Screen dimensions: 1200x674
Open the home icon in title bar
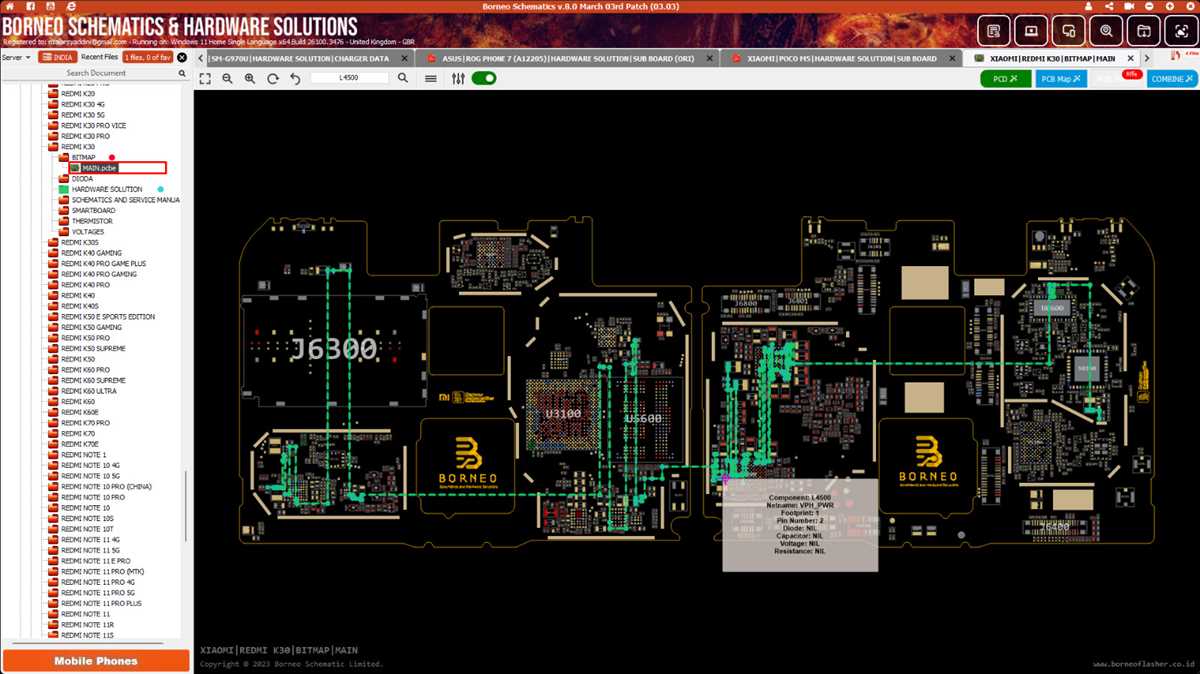pyautogui.click(x=10, y=6)
